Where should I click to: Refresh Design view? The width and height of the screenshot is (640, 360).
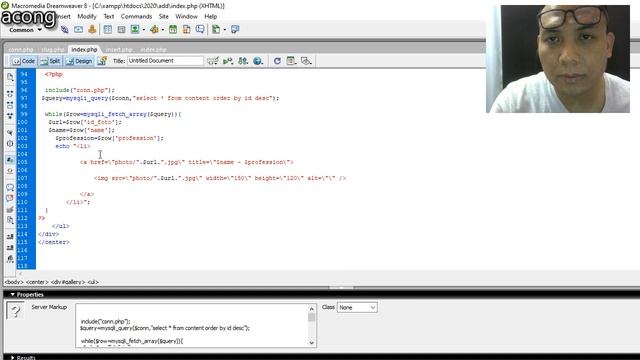277,61
